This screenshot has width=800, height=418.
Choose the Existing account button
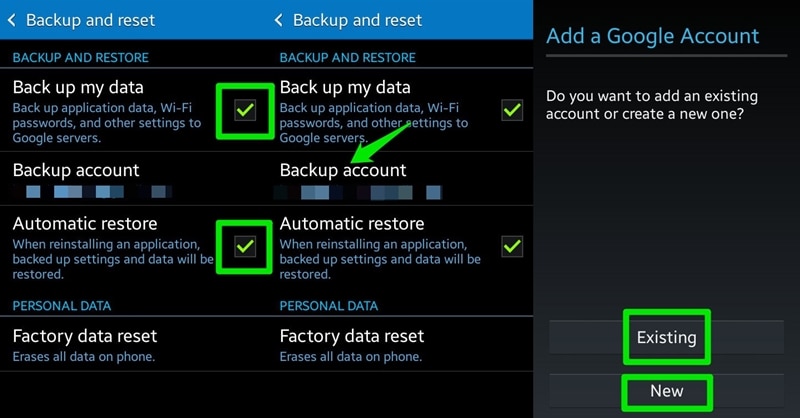[x=666, y=337]
